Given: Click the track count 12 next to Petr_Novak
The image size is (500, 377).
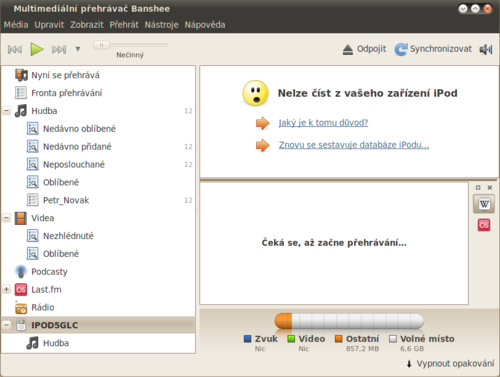Looking at the screenshot, I should click(x=188, y=200).
